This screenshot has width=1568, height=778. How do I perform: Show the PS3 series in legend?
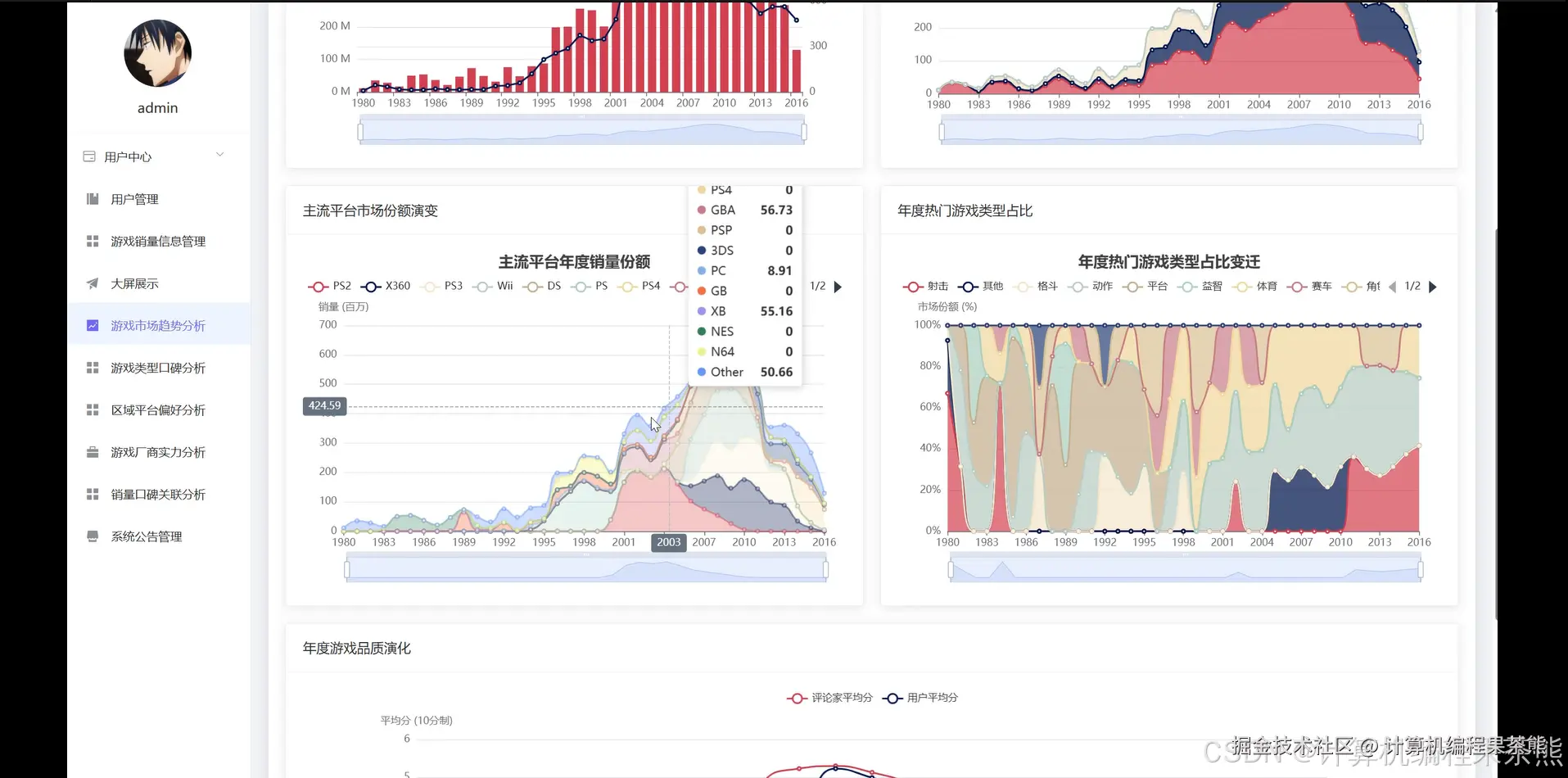[441, 286]
